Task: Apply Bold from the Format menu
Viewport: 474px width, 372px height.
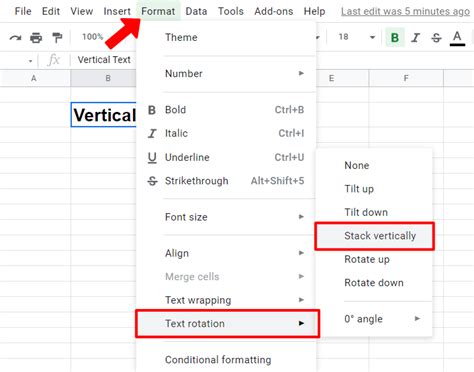Action: coord(226,110)
